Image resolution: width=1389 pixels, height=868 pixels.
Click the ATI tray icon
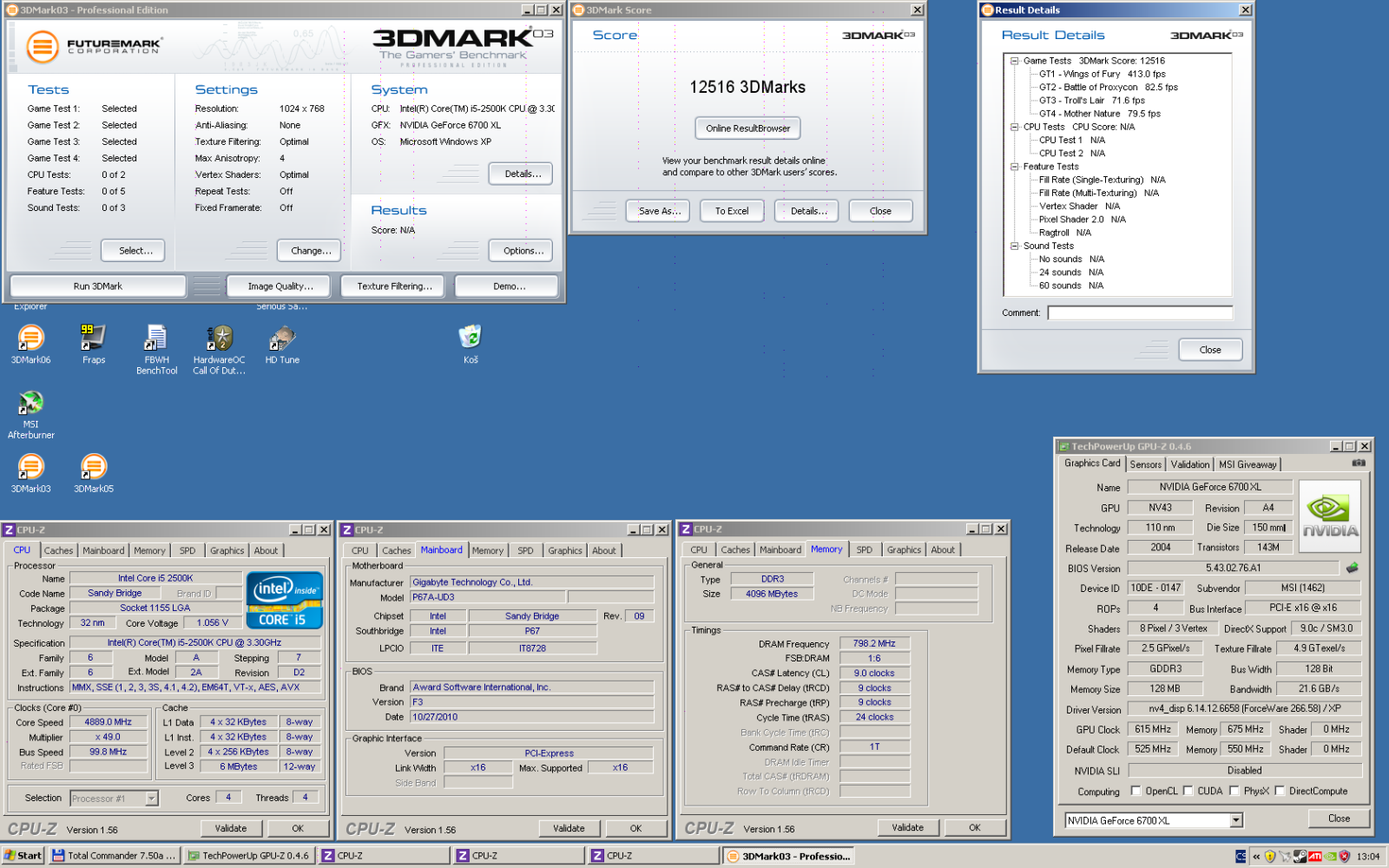tap(1315, 856)
